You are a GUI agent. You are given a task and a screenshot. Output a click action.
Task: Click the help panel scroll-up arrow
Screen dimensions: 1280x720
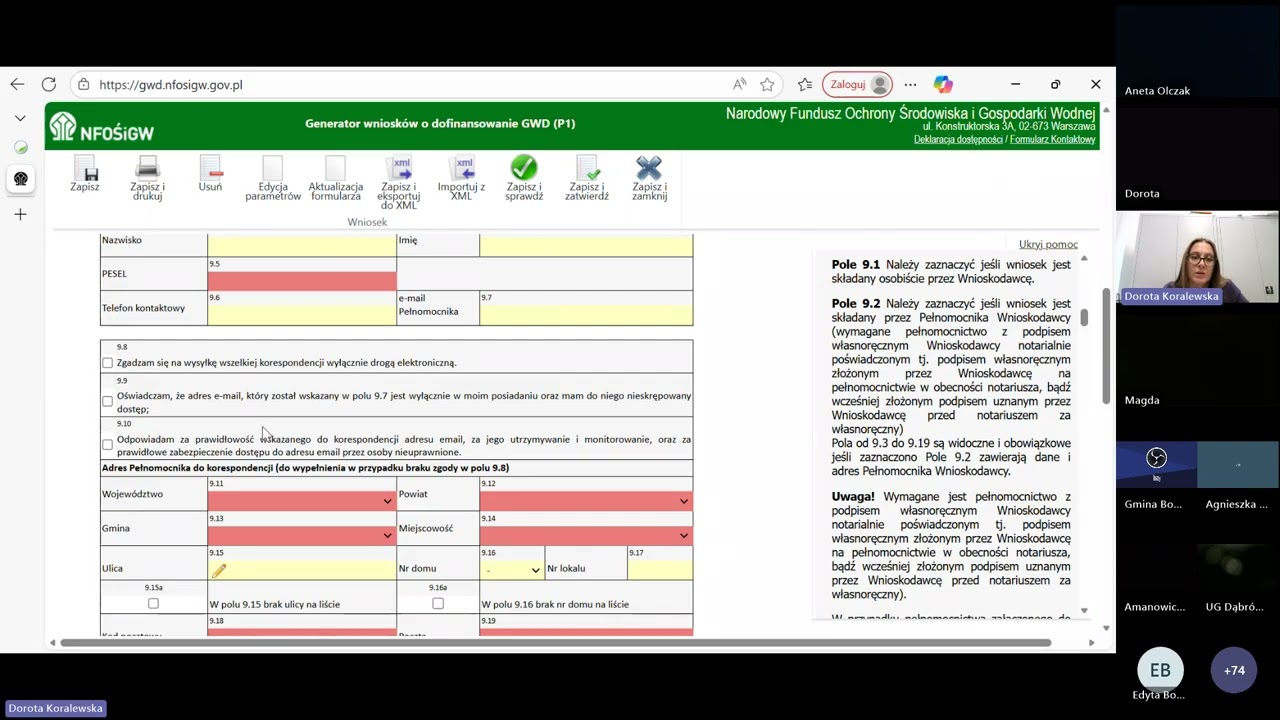(x=1084, y=258)
